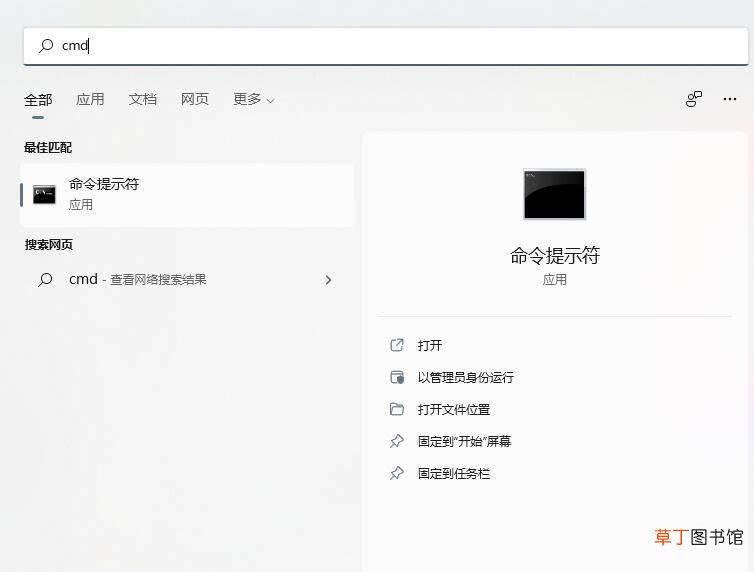The height and width of the screenshot is (572, 754).
Task: Switch to the 应用 tab
Action: click(x=90, y=99)
